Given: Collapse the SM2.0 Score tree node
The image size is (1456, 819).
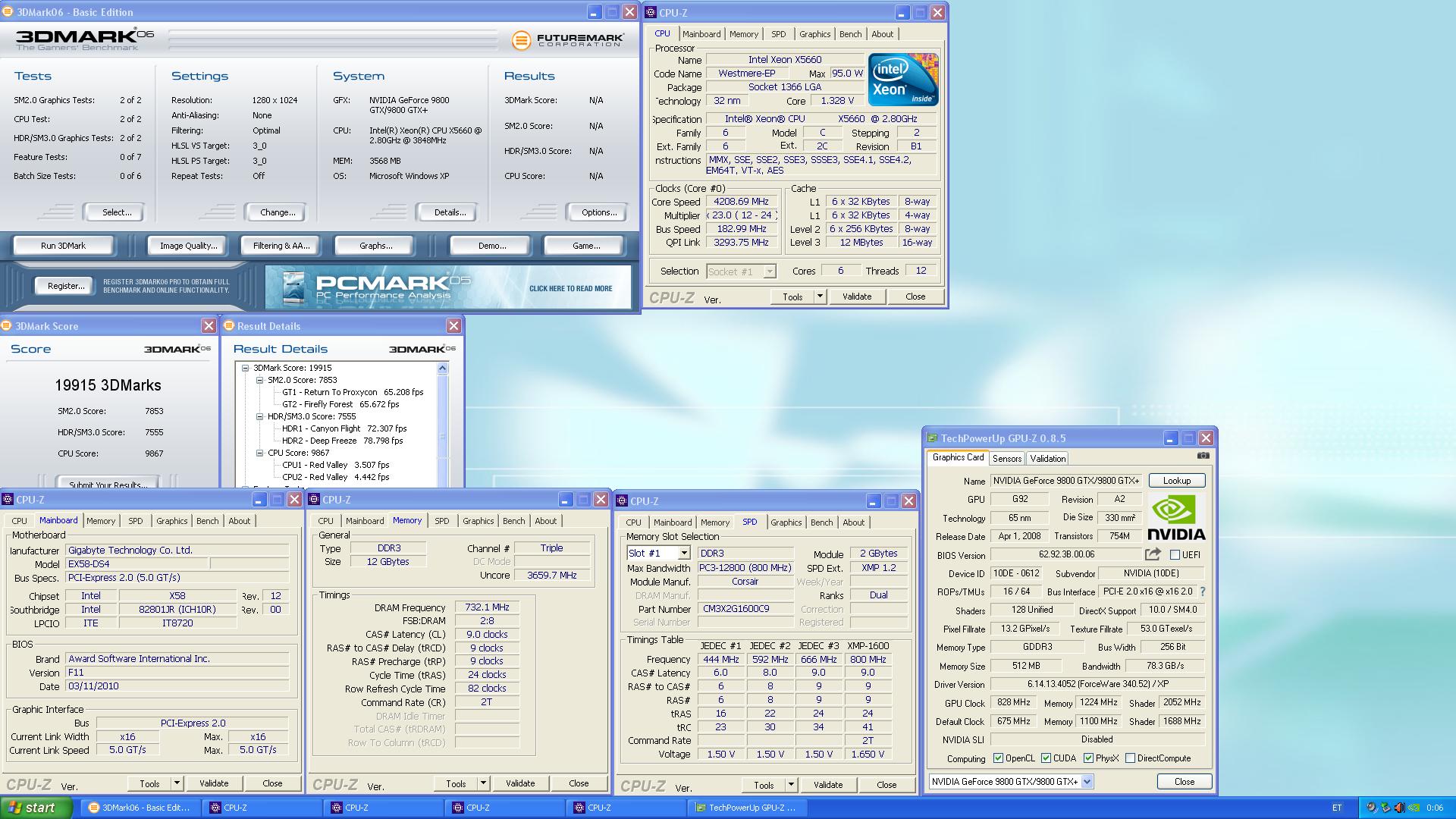Looking at the screenshot, I should (259, 380).
